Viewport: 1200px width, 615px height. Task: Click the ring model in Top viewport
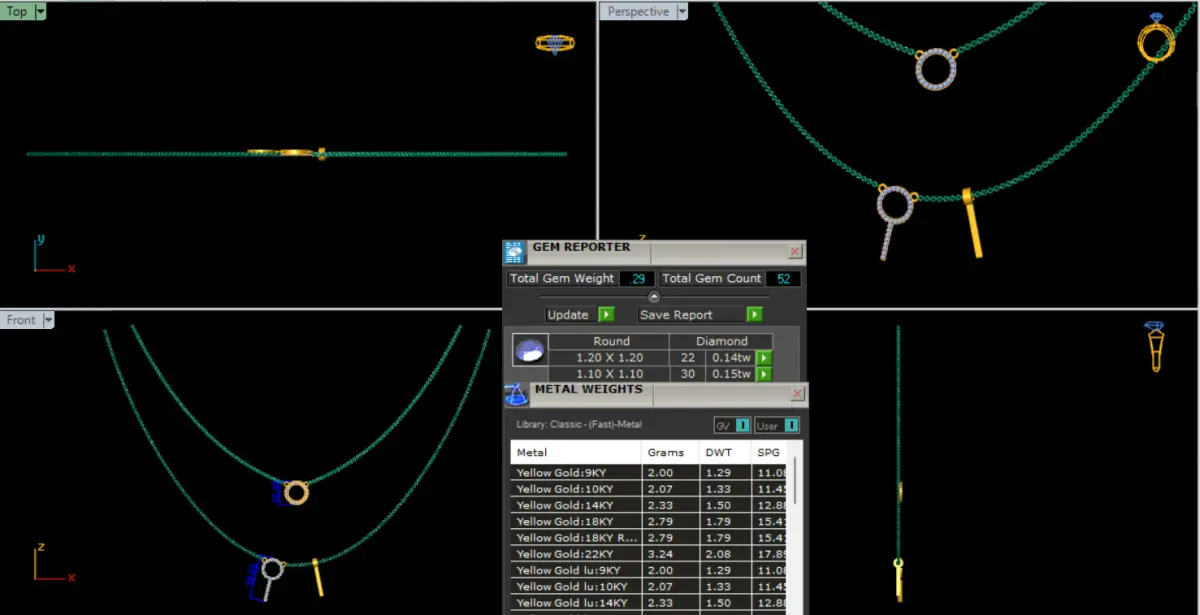pyautogui.click(x=555, y=43)
